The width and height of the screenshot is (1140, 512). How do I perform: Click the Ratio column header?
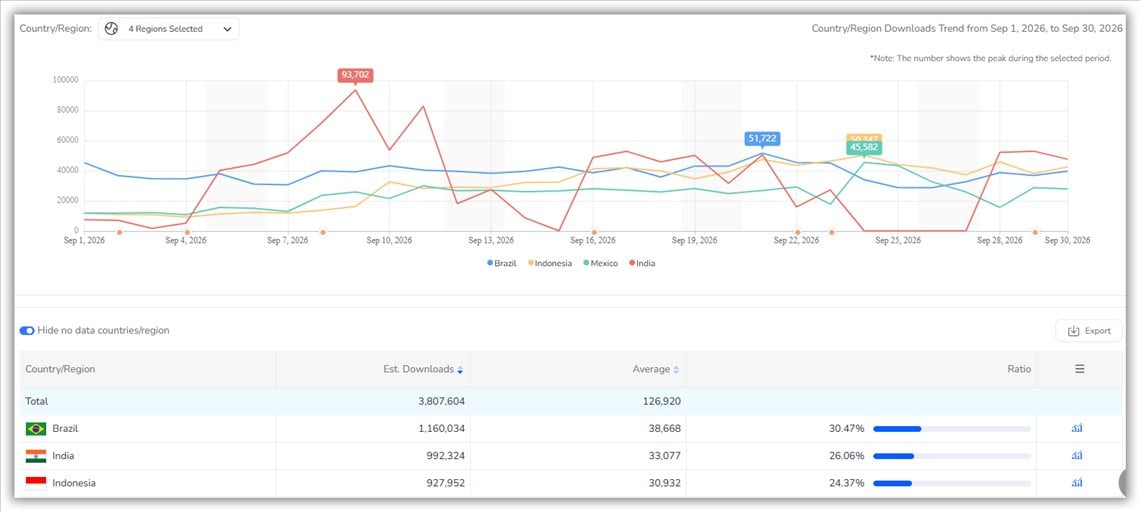point(1019,369)
